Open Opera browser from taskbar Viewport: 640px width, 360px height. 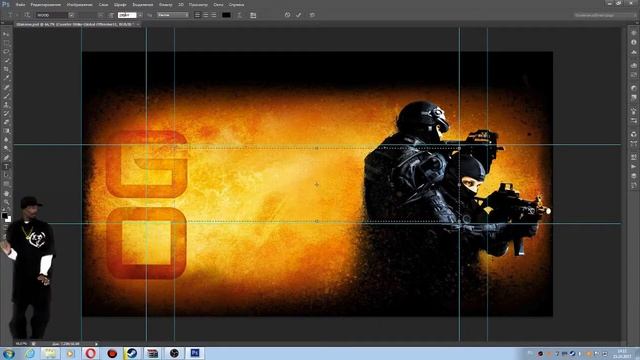click(91, 353)
